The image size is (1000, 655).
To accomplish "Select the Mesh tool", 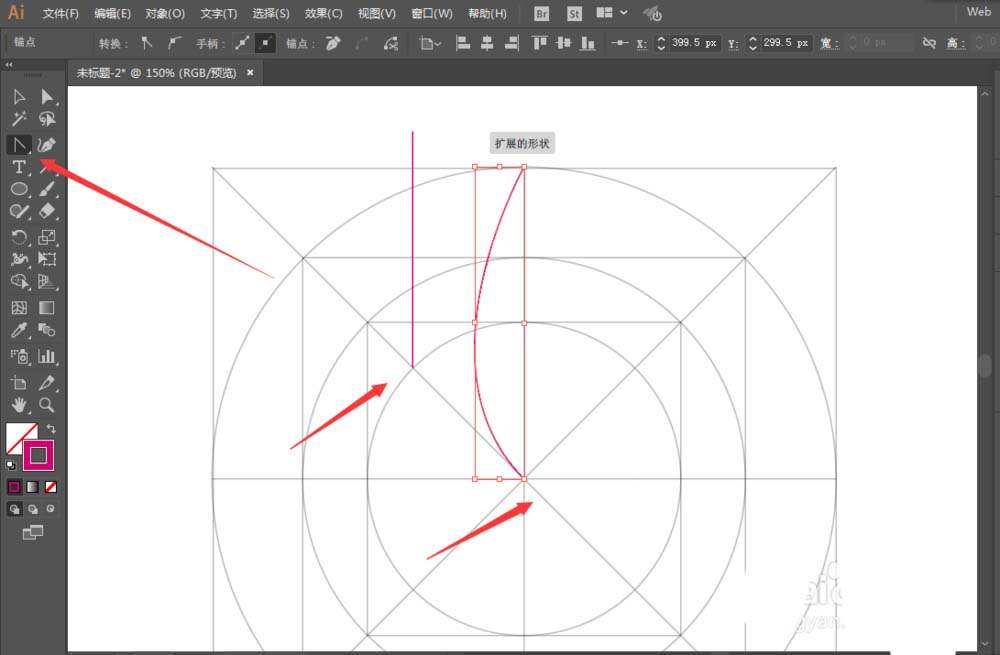I will click(x=19, y=308).
